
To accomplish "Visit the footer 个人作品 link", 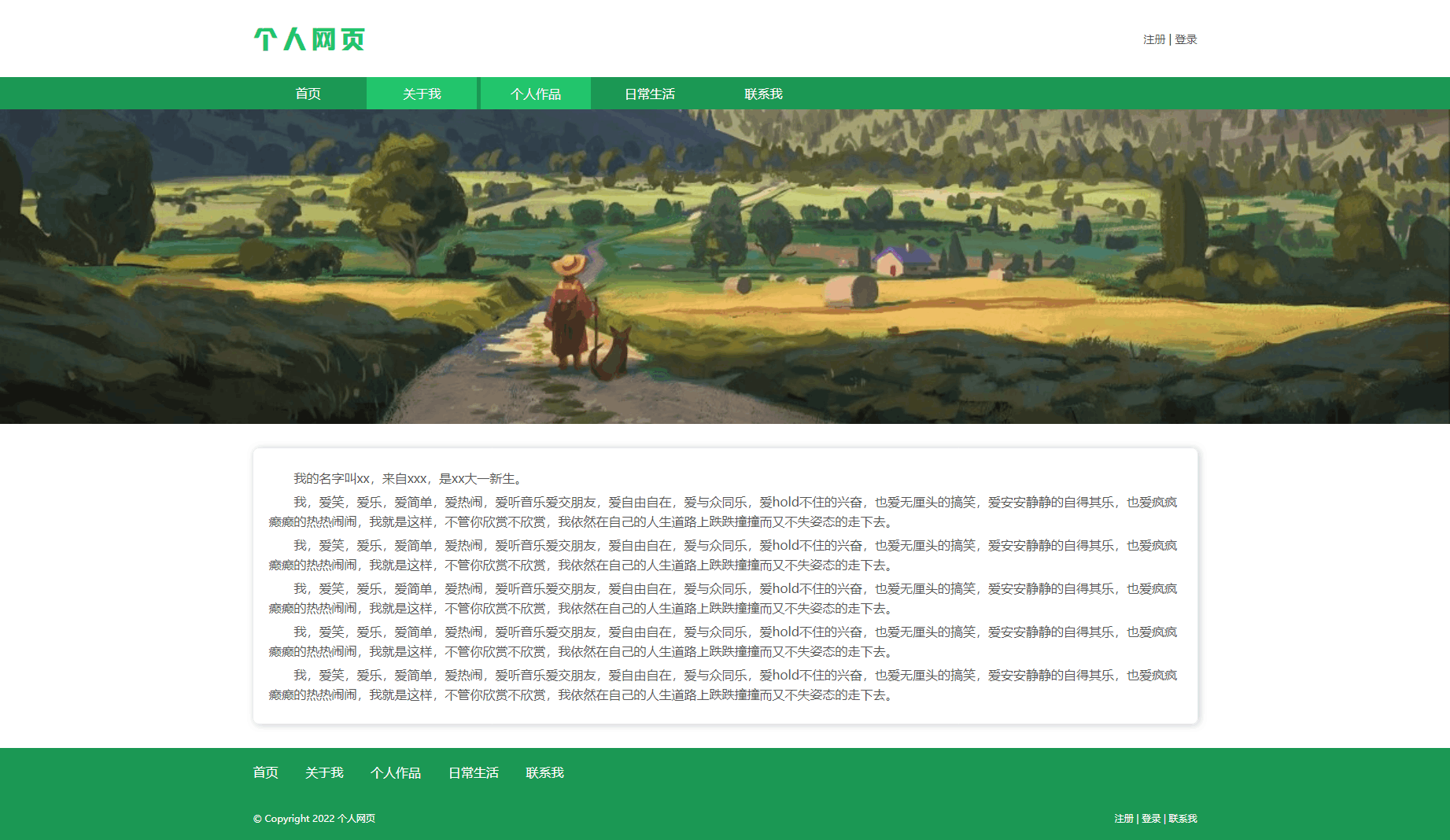I will 396,772.
